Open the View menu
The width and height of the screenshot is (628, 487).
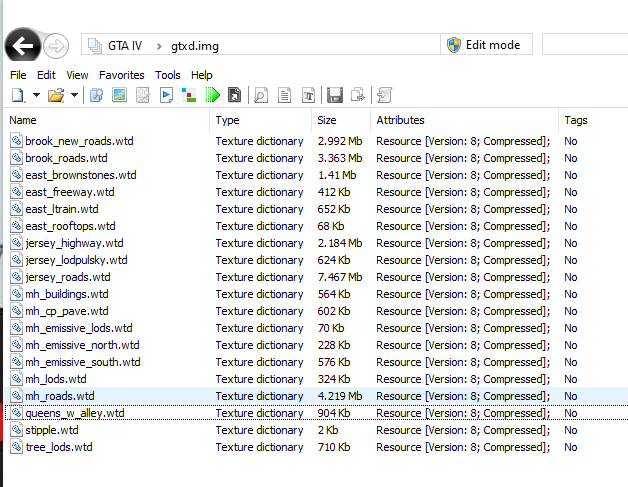[x=77, y=75]
